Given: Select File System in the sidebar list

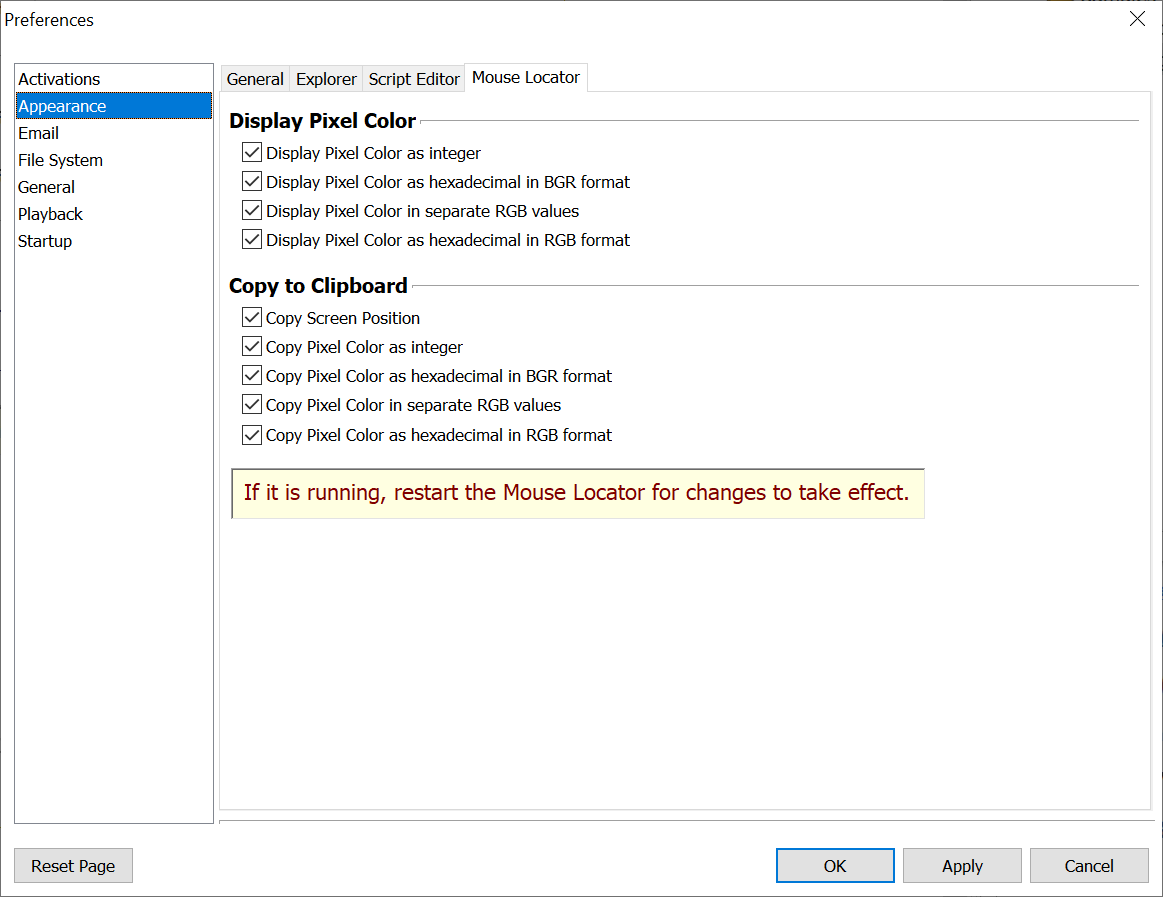Looking at the screenshot, I should click(60, 160).
